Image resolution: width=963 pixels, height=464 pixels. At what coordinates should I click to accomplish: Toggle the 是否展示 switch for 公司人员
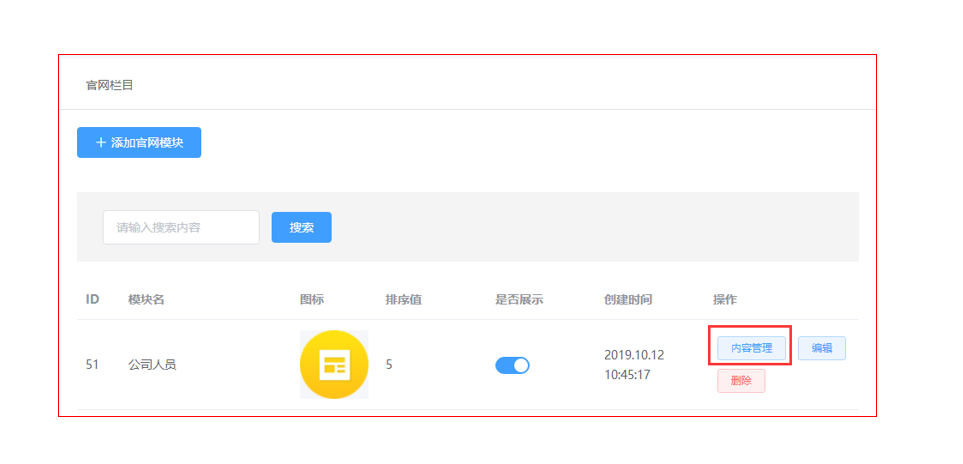pos(512,365)
